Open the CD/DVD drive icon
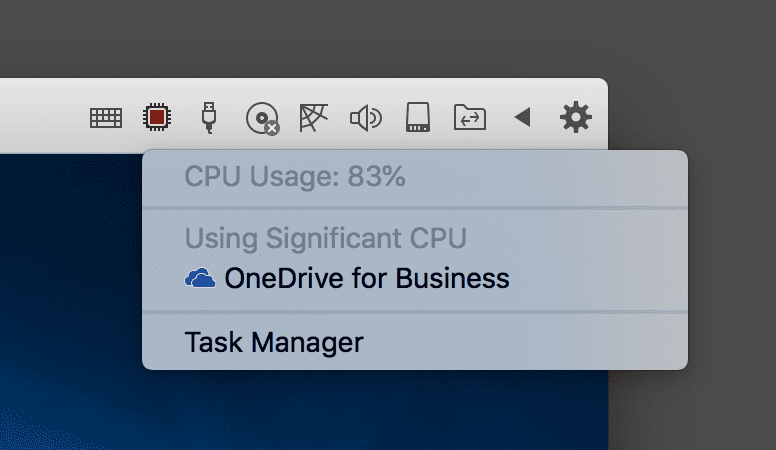Image resolution: width=776 pixels, height=450 pixels. (x=262, y=118)
